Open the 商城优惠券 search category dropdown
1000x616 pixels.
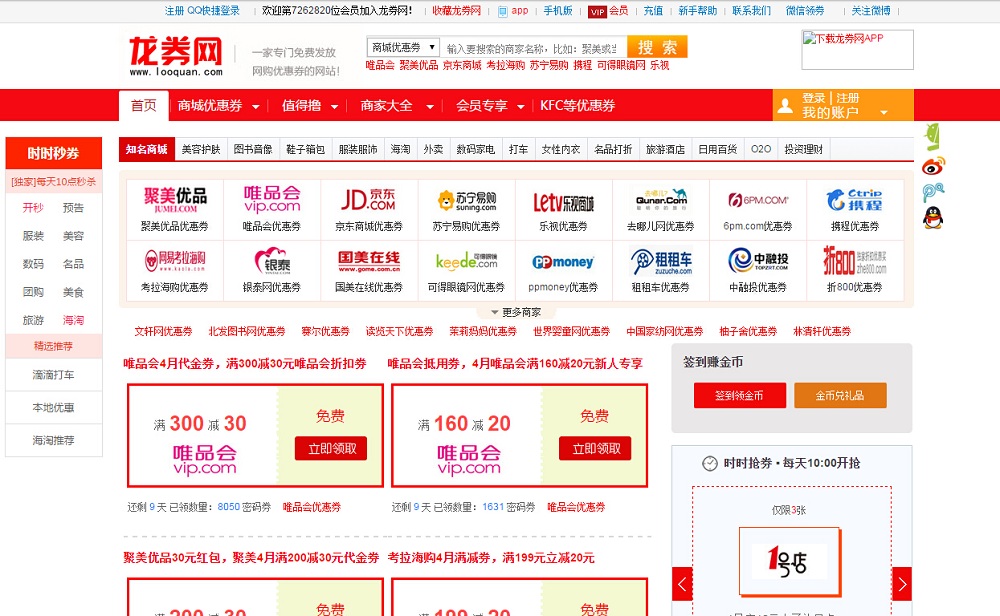403,47
